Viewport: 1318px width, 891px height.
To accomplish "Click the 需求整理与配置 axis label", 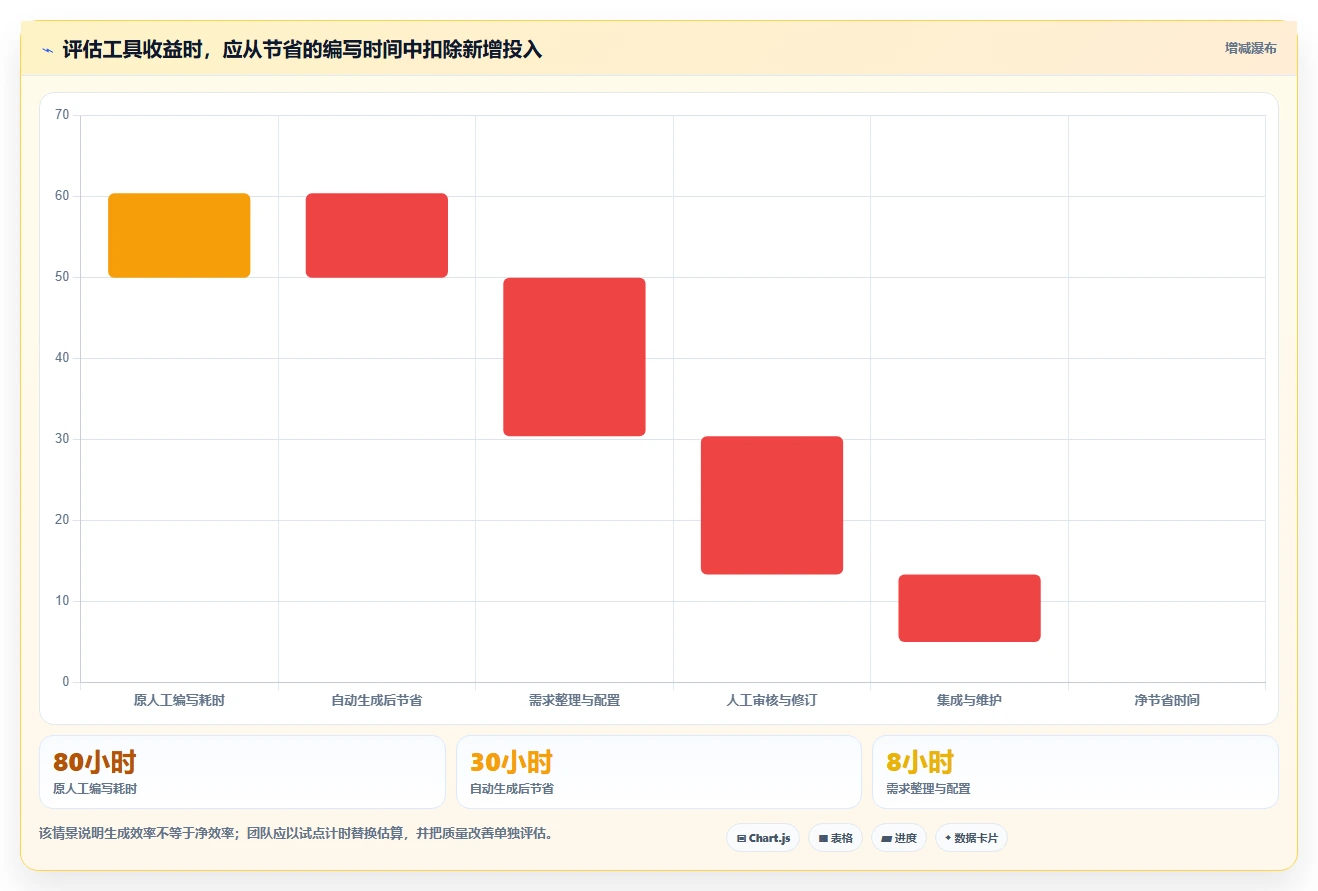I will click(x=574, y=700).
